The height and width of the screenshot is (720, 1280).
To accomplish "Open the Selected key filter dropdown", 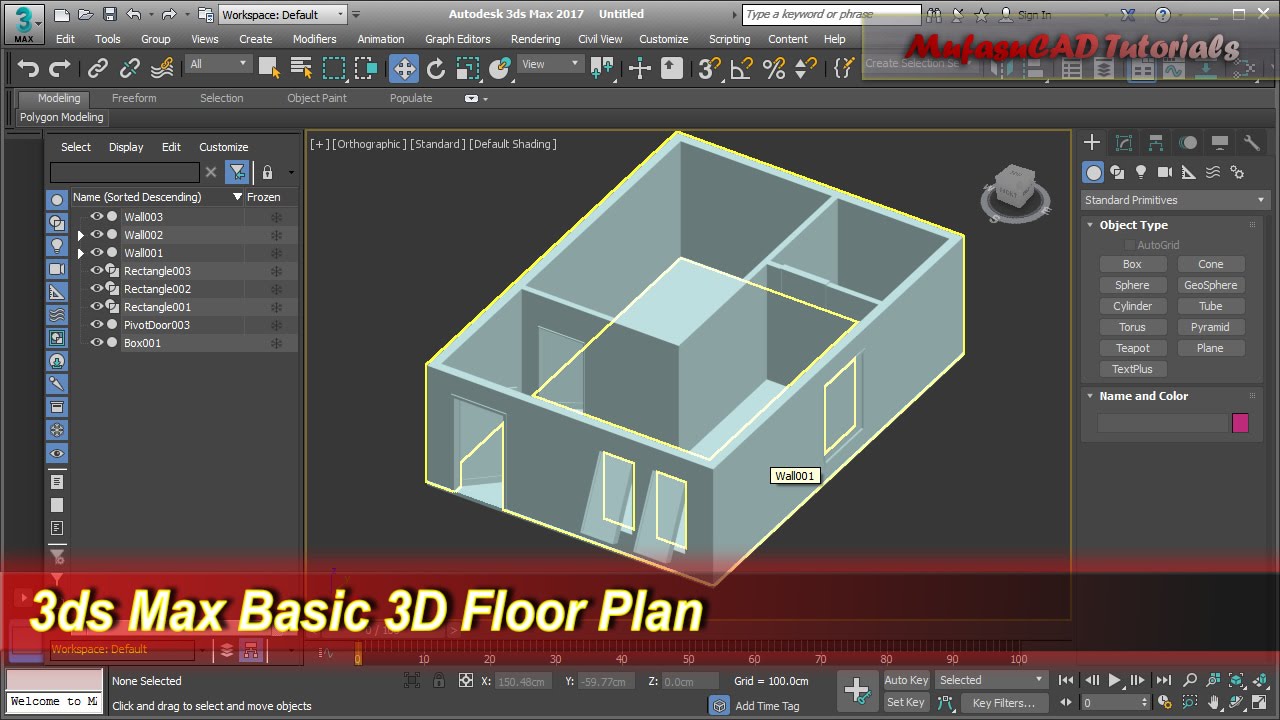I will pos(991,680).
